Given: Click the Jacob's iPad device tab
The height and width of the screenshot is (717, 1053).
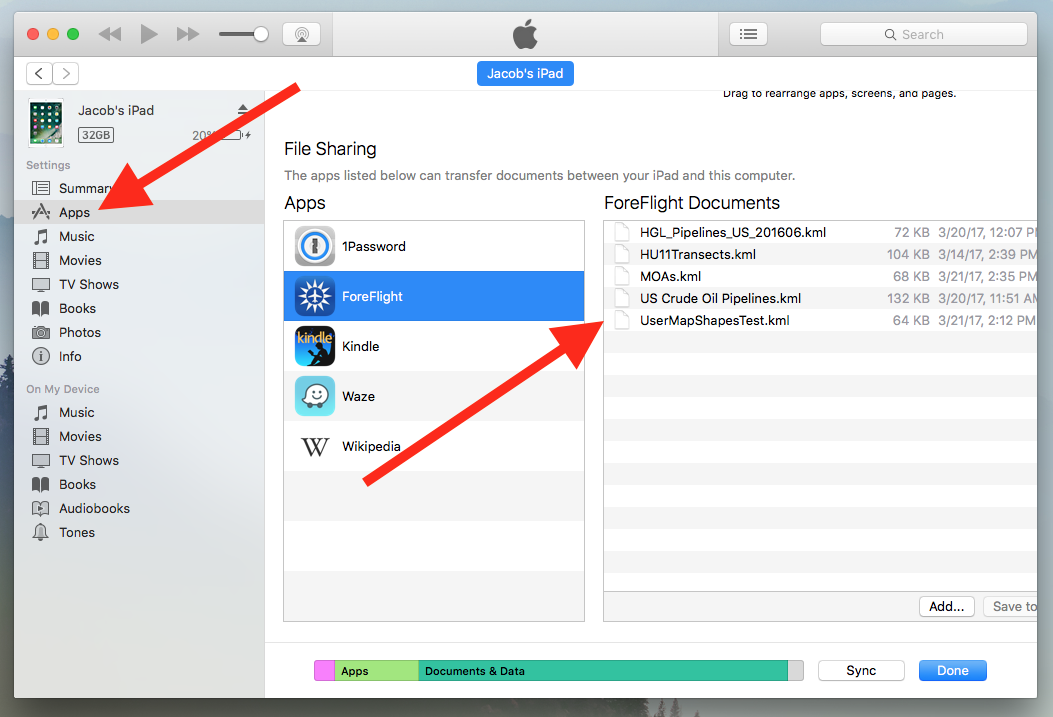Looking at the screenshot, I should click(x=525, y=73).
